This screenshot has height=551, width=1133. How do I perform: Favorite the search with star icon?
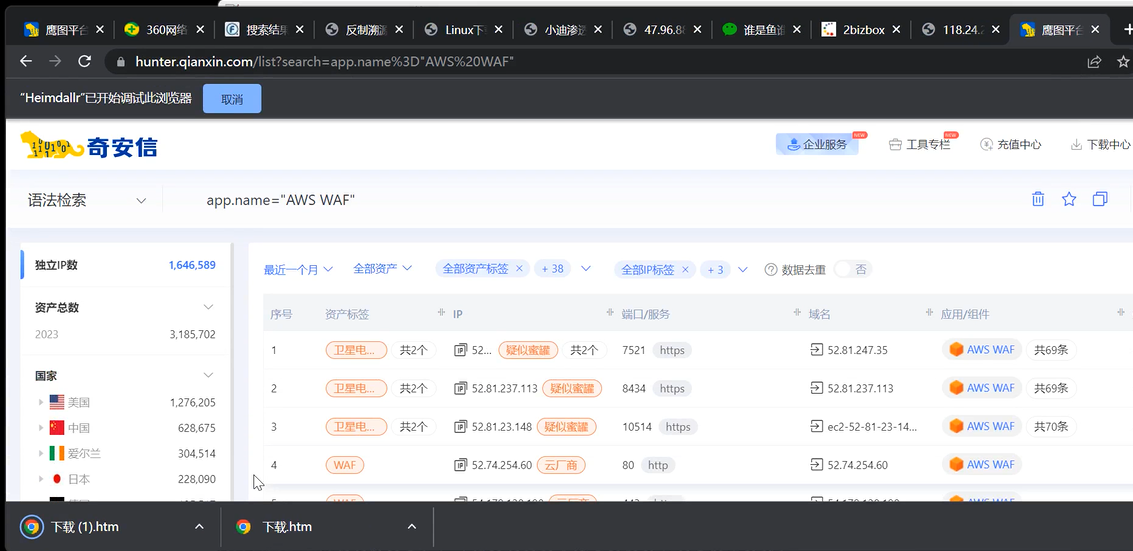pos(1069,199)
